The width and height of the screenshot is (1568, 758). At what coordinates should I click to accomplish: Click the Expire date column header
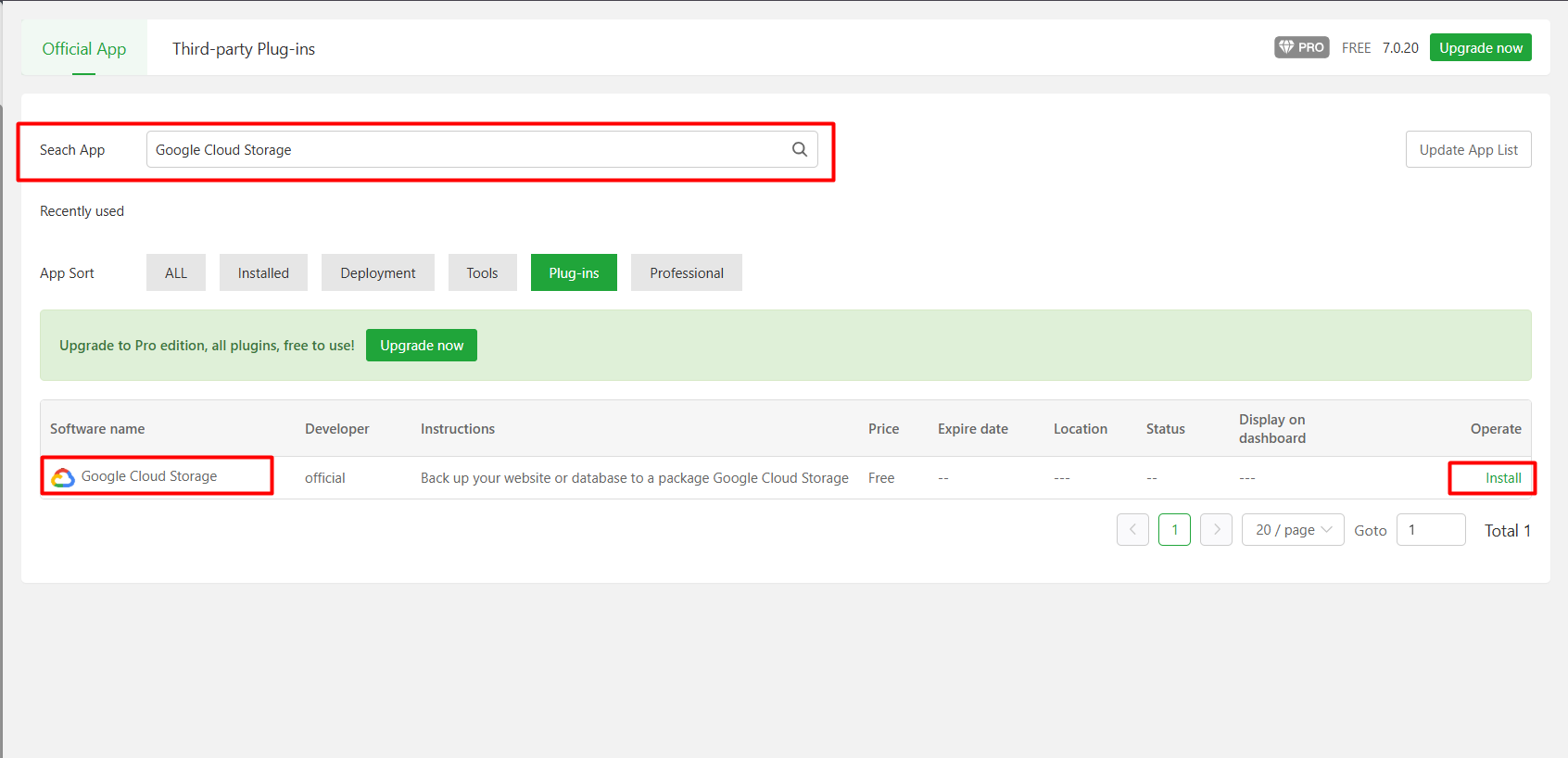[973, 429]
